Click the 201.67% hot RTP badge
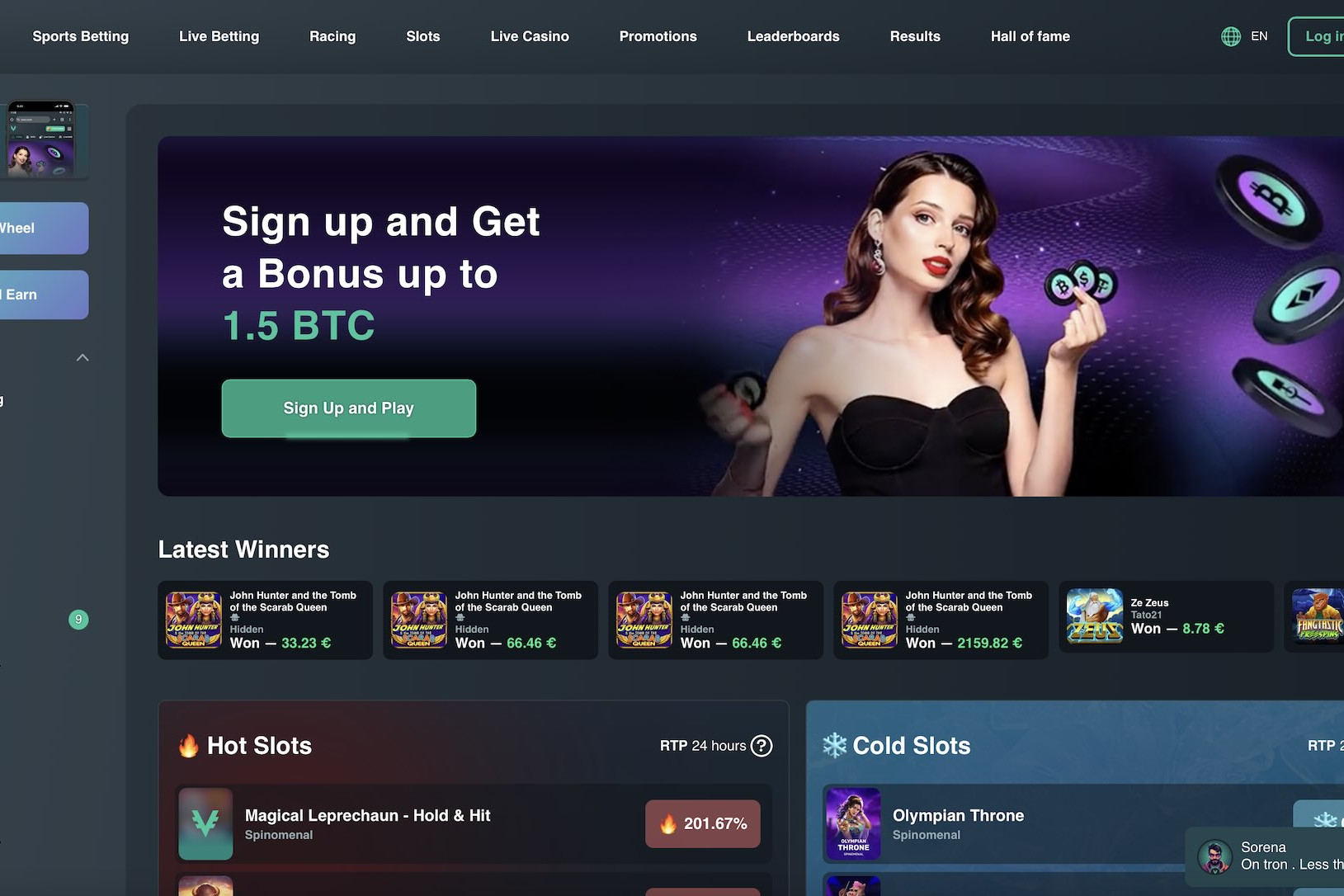 tap(703, 823)
